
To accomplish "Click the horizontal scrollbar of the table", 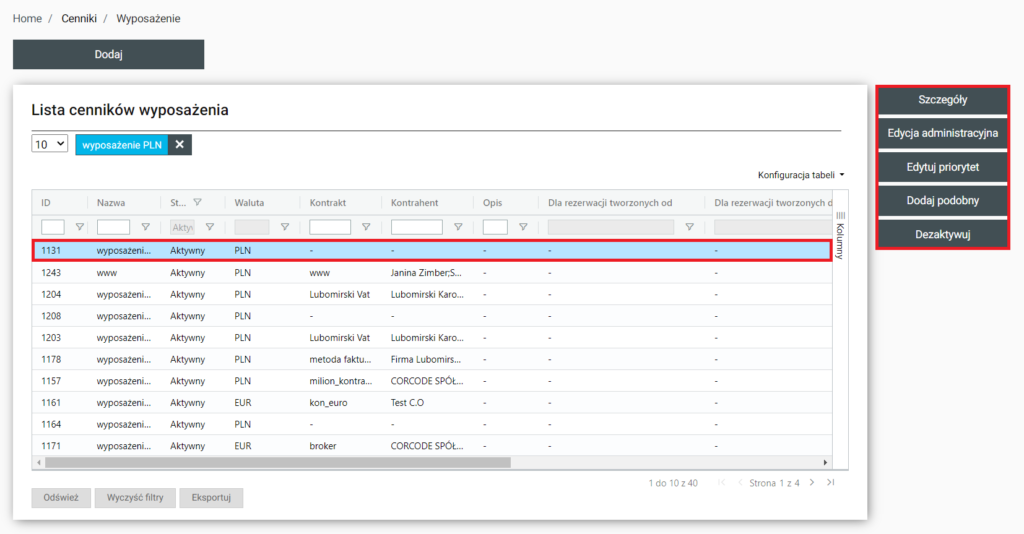I will click(x=277, y=463).
